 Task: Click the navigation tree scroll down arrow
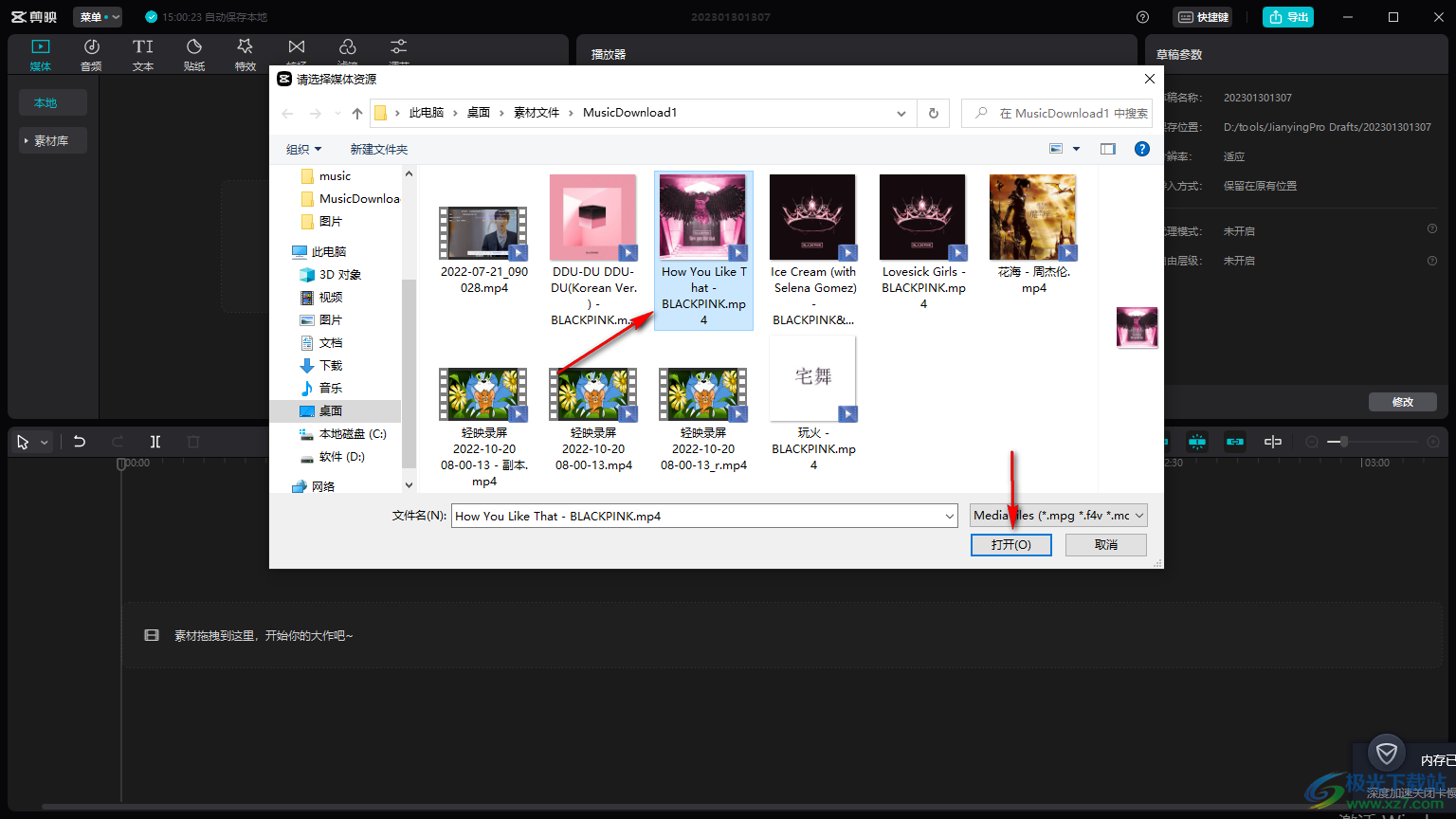point(409,484)
